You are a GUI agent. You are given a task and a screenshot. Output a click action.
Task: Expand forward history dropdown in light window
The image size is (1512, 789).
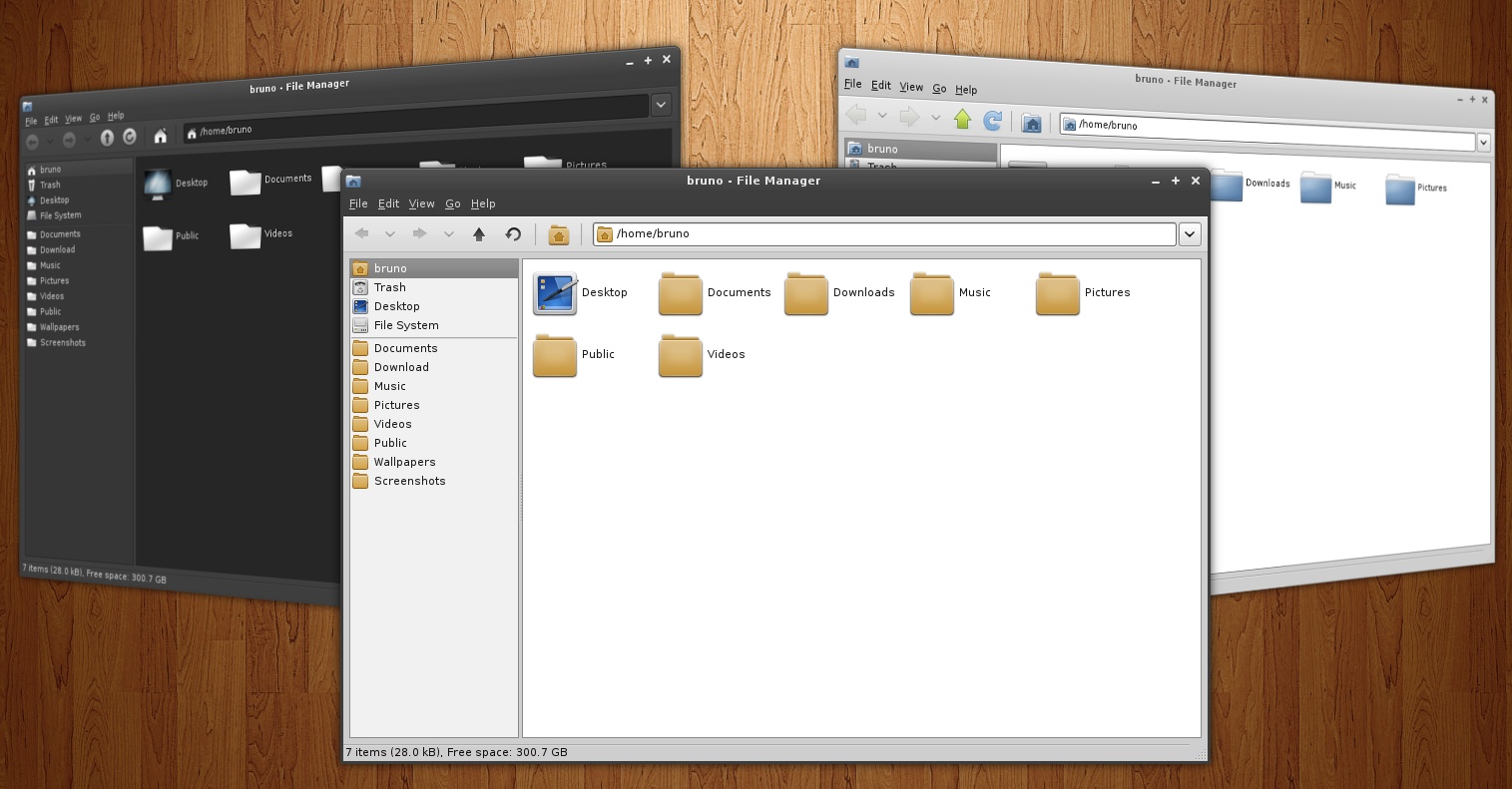coord(935,118)
